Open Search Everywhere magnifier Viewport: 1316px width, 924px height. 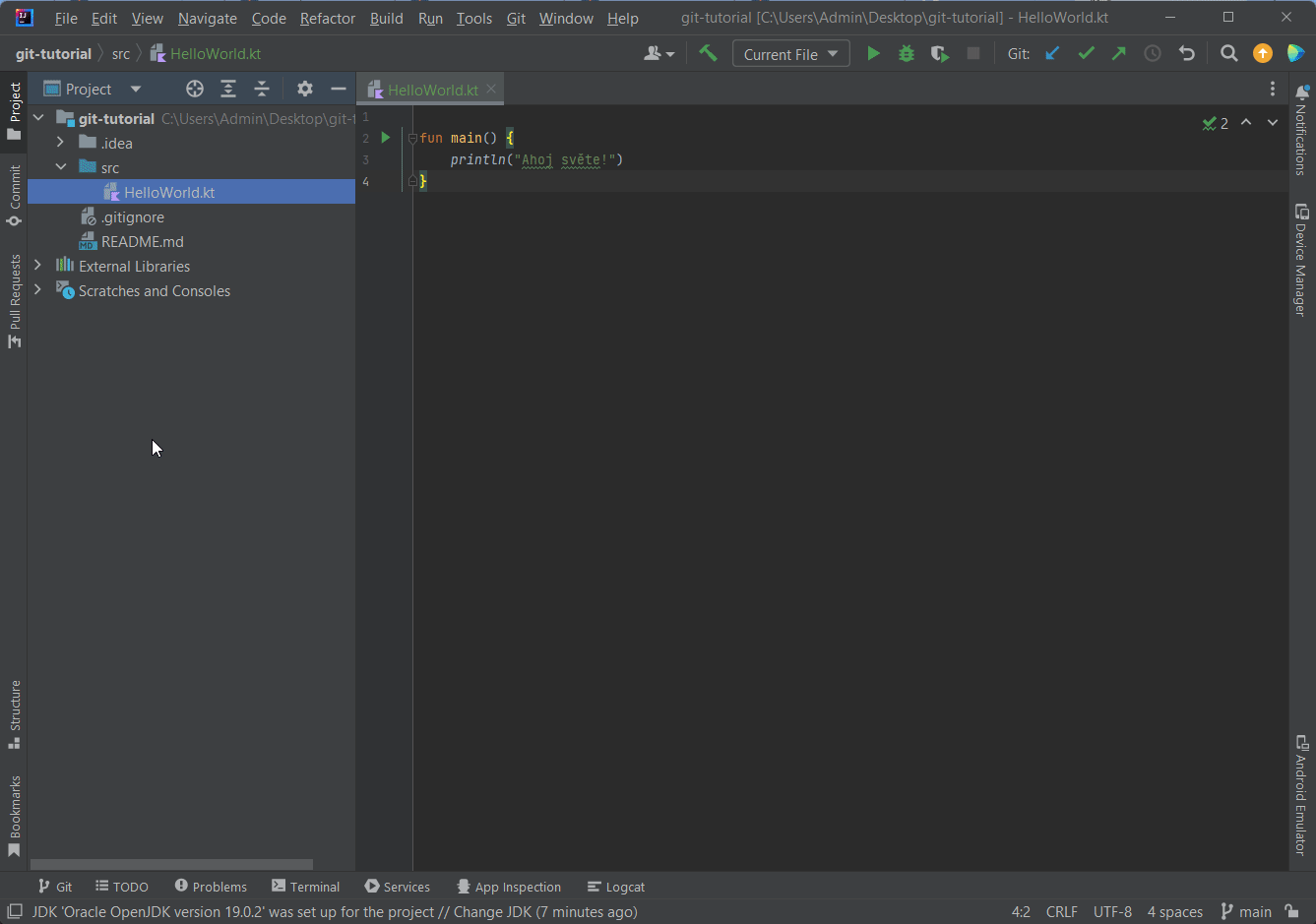point(1228,53)
